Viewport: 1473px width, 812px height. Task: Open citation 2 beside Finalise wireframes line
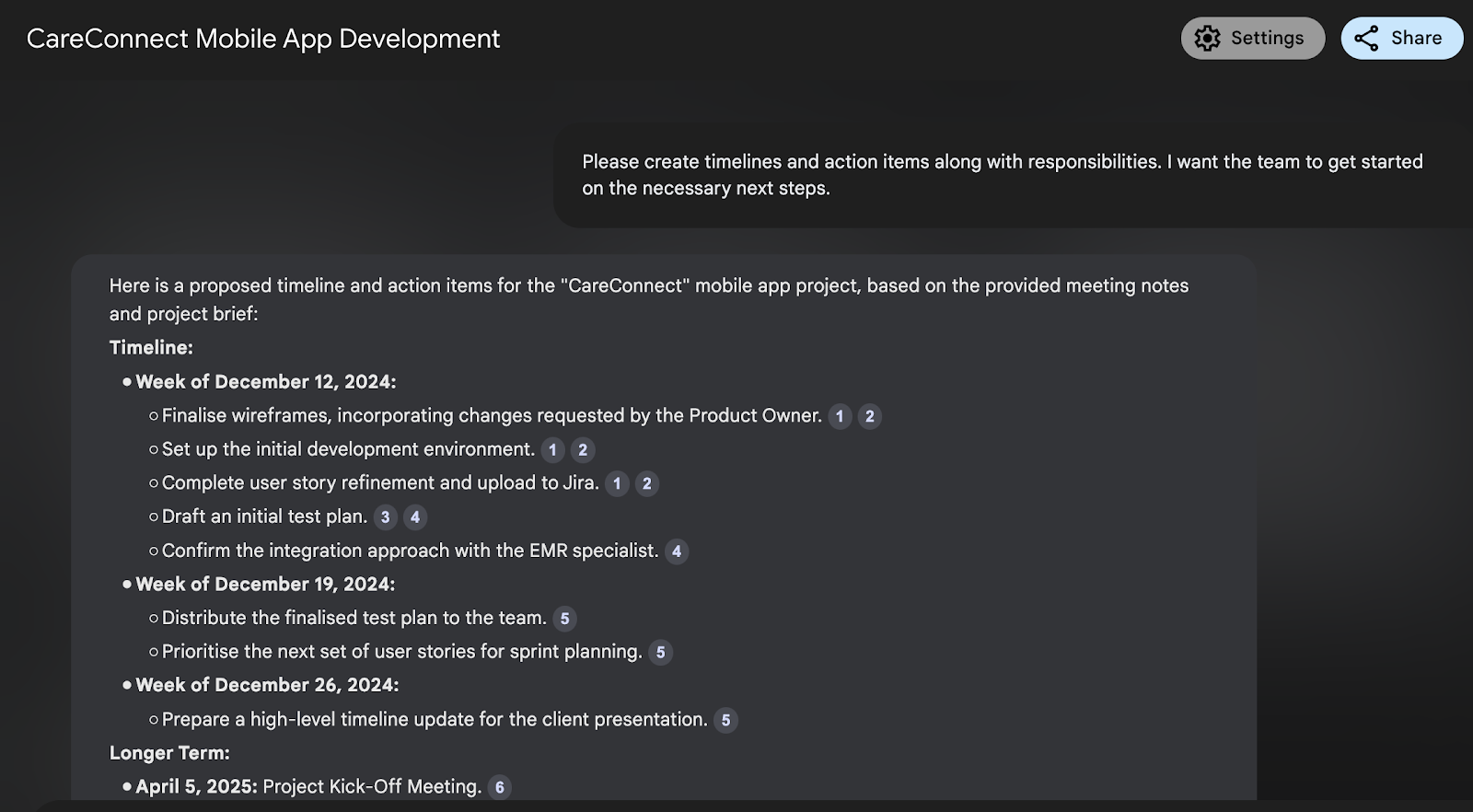pyautogui.click(x=870, y=416)
